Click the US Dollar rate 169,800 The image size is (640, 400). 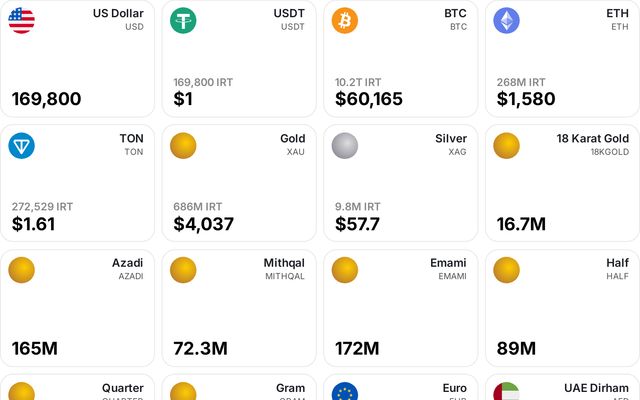[x=47, y=99]
